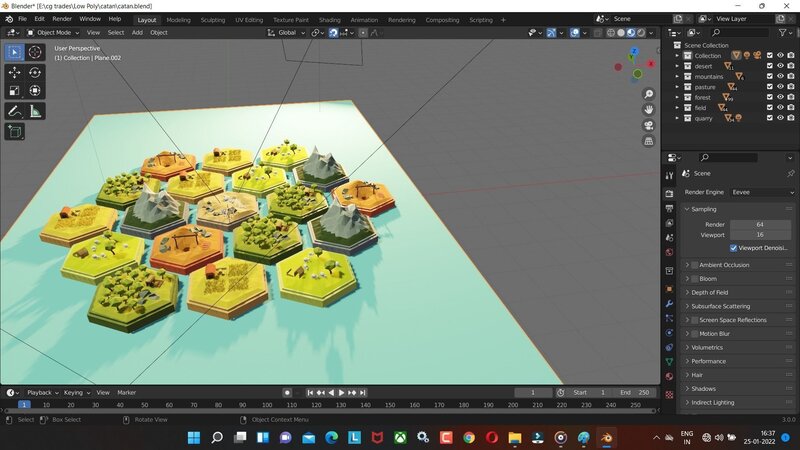
Task: Uncheck the Viewport Denoising checkbox
Action: point(734,247)
